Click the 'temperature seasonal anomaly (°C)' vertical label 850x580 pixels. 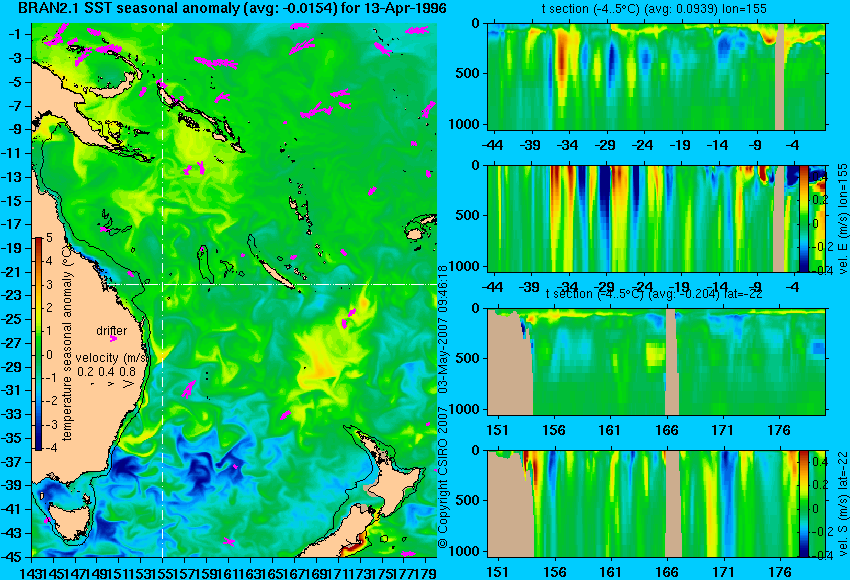tap(67, 343)
